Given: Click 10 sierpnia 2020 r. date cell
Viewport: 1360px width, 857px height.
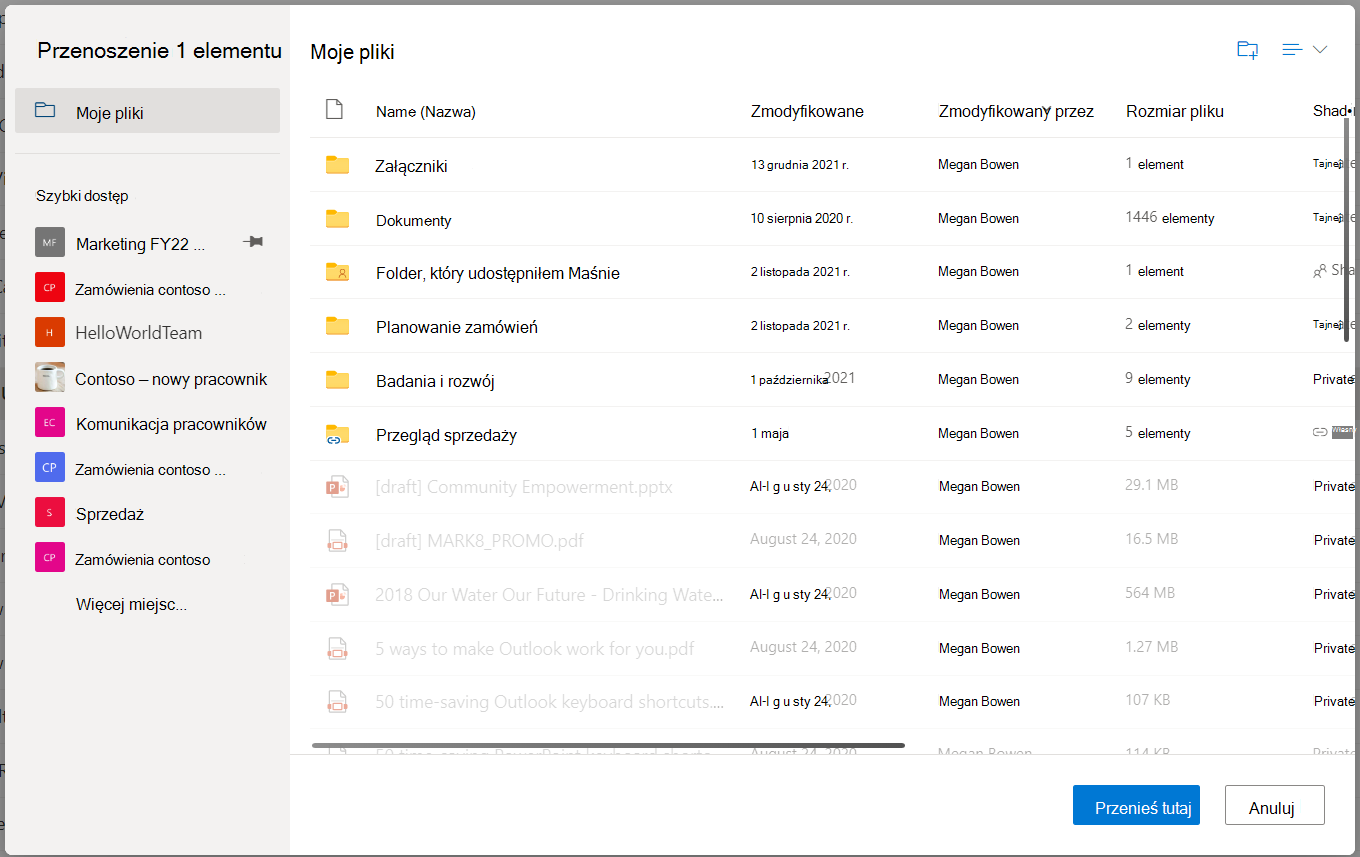Looking at the screenshot, I should 802,218.
